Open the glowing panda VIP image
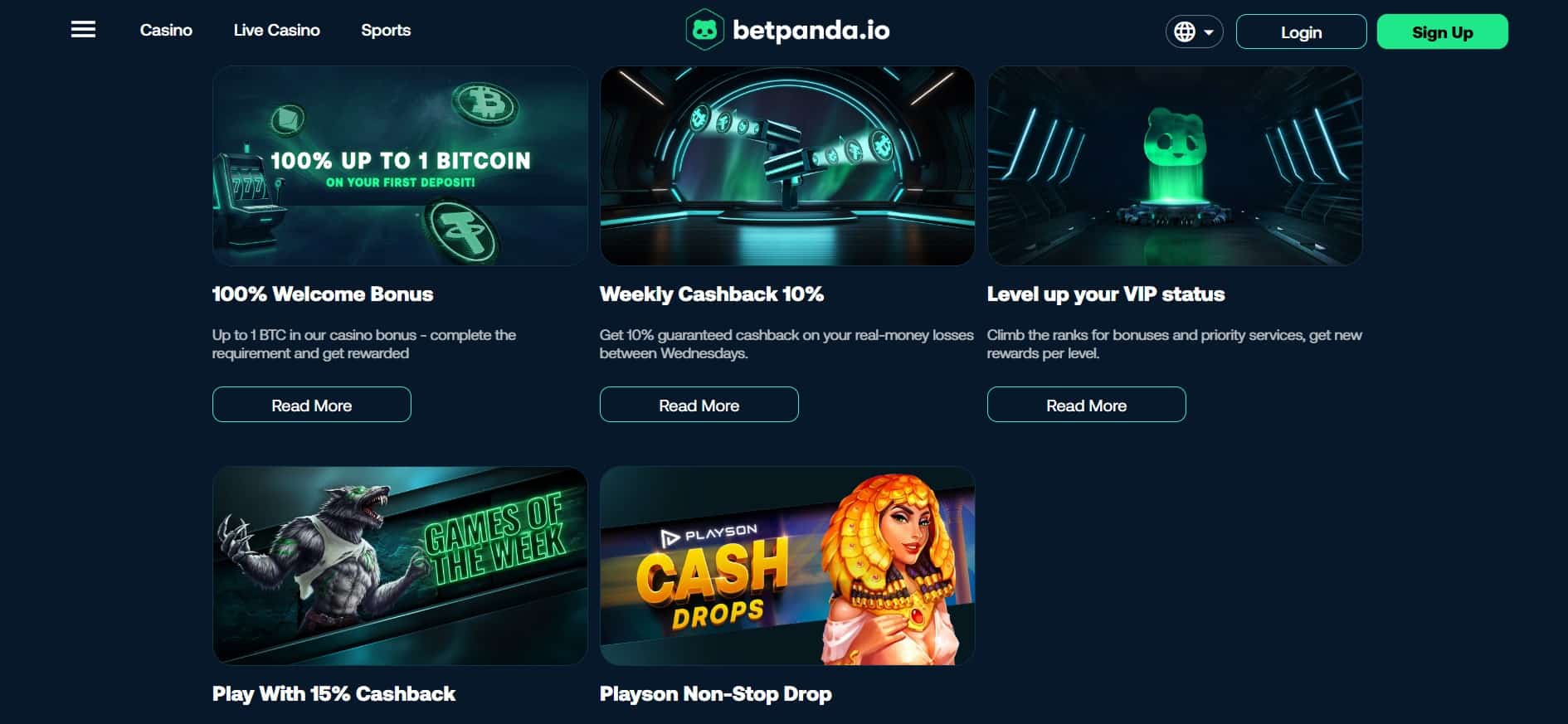The width and height of the screenshot is (1568, 724). (x=1175, y=166)
